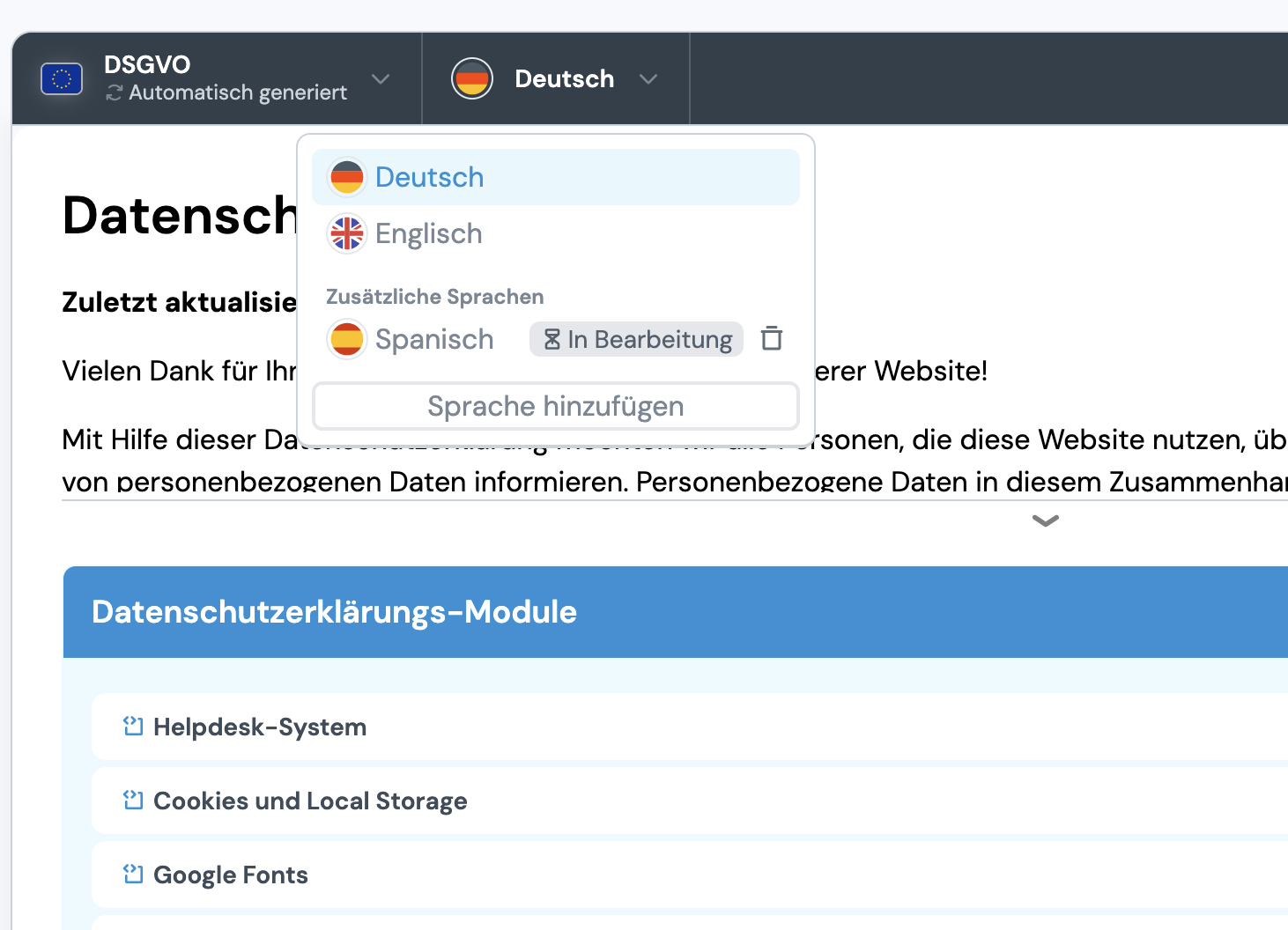Image resolution: width=1288 pixels, height=930 pixels.
Task: Click the Spanish flag icon under Zusätzliche Sprachen
Action: click(347, 339)
